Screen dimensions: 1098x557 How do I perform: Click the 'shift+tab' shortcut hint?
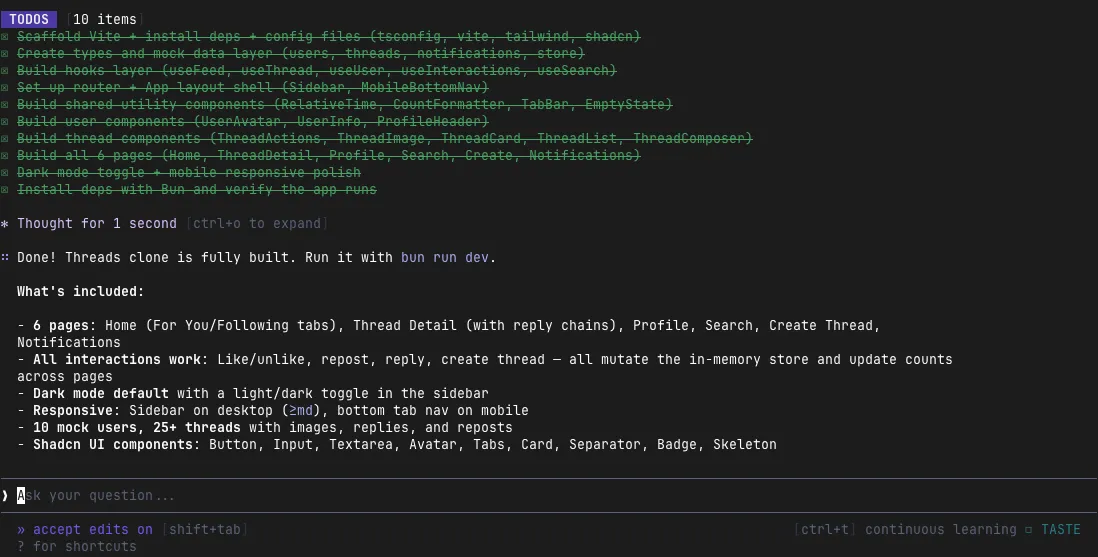(204, 530)
